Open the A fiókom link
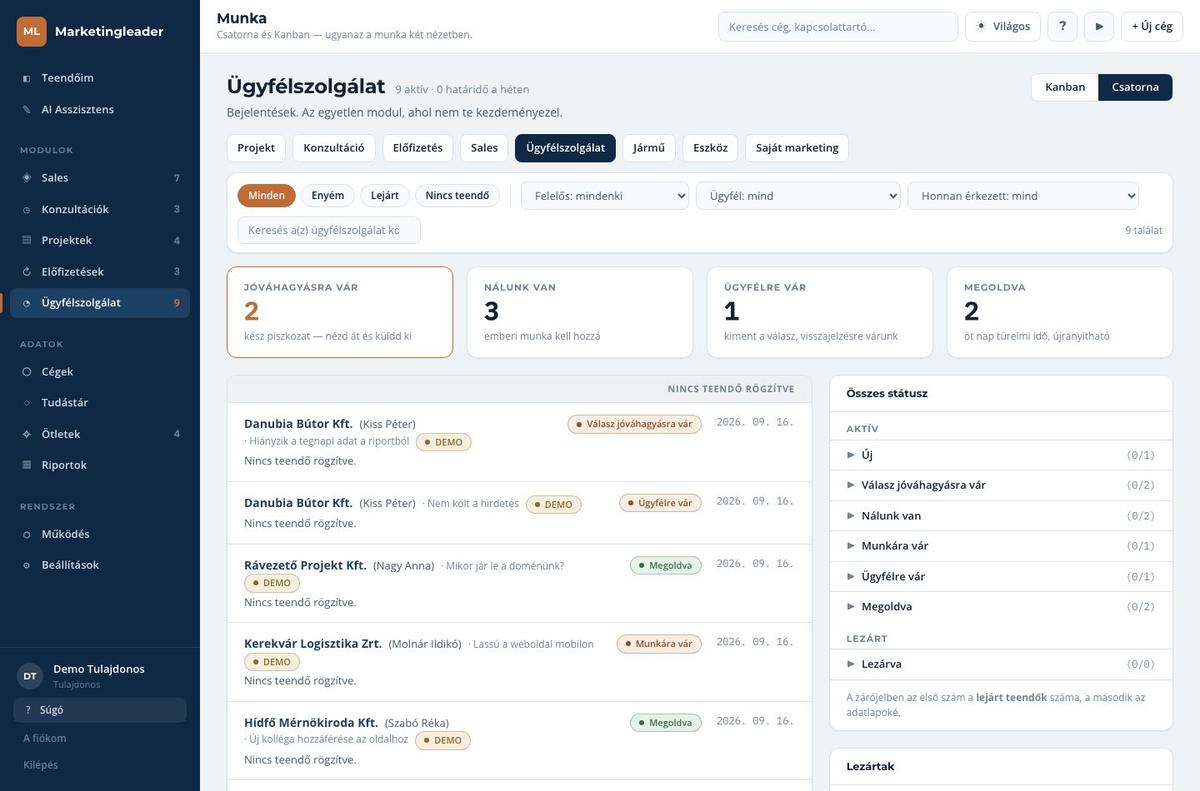Screen dimensions: 1200x791 click(45, 738)
